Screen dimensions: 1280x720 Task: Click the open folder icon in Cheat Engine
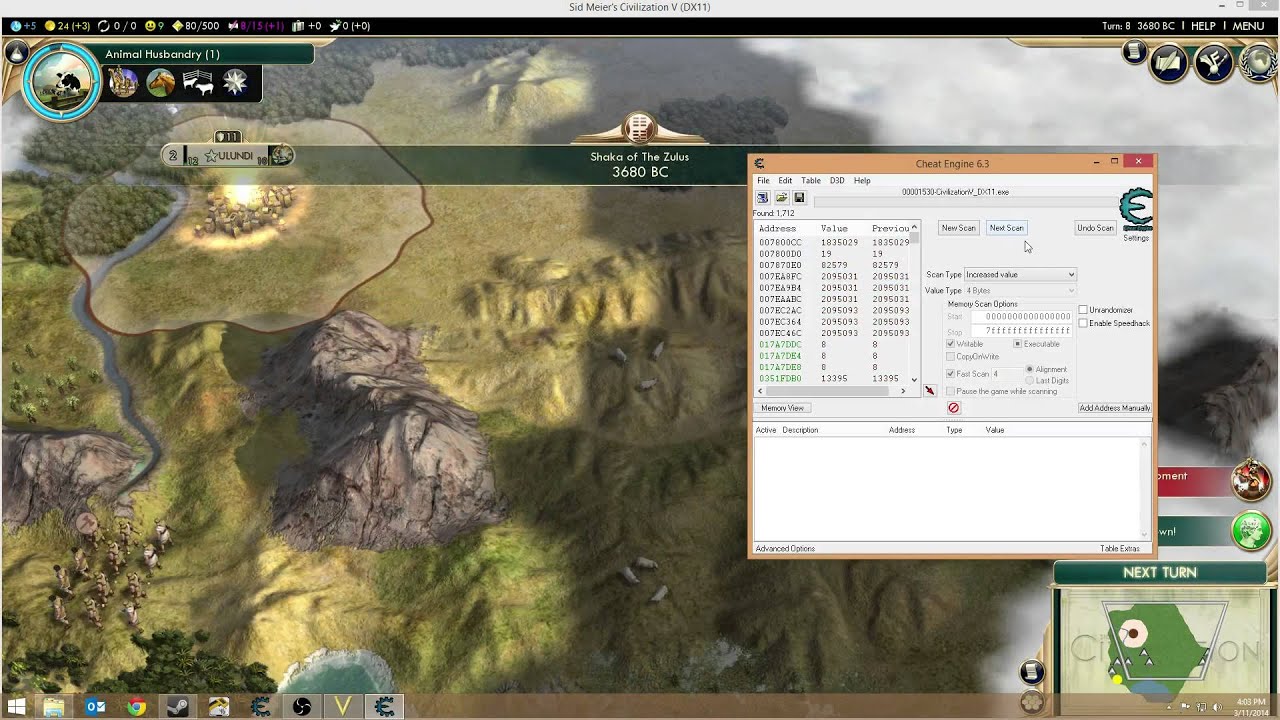781,198
